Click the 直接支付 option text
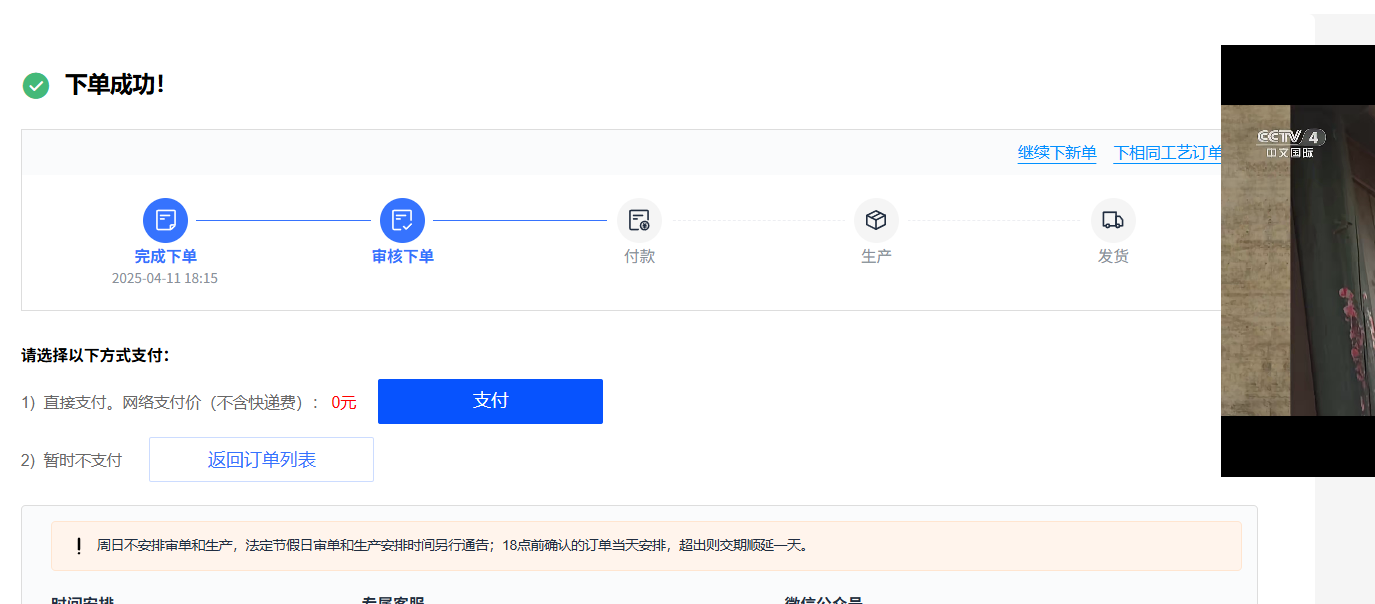Viewport: 1375px width, 604px height. tap(172, 402)
